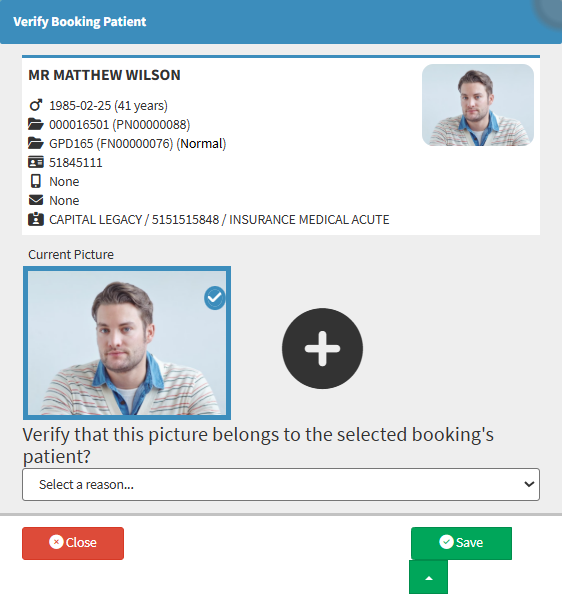Open the Select a reason dropdown
562x603 pixels.
pos(281,485)
